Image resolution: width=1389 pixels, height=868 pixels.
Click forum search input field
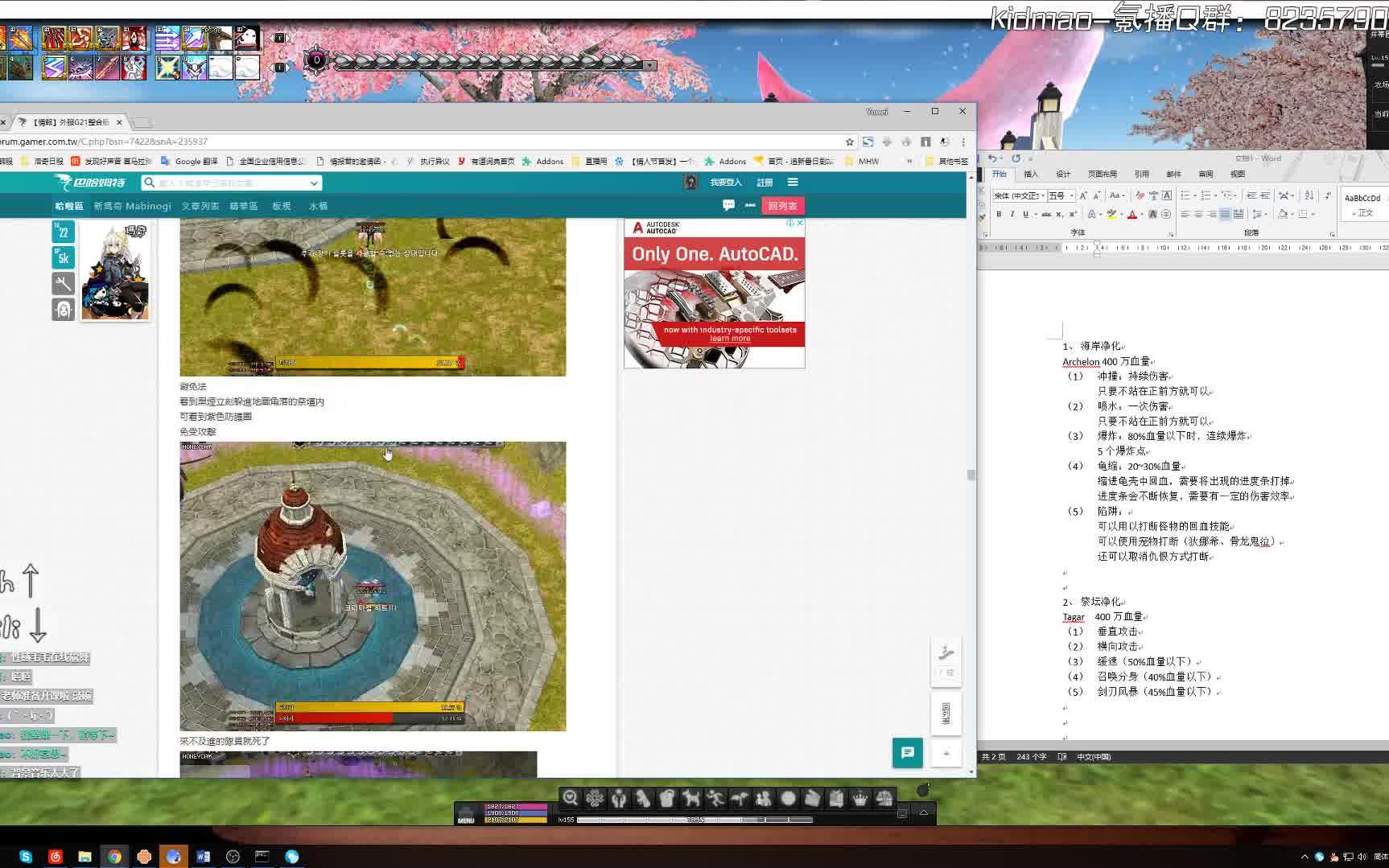click(x=231, y=183)
